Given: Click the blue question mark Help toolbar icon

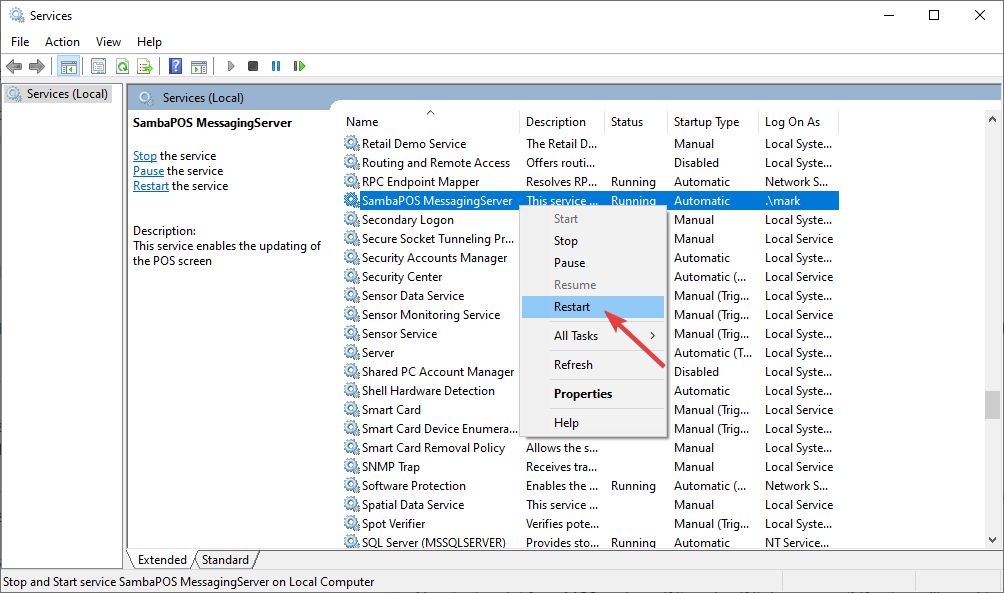Looking at the screenshot, I should tap(175, 66).
